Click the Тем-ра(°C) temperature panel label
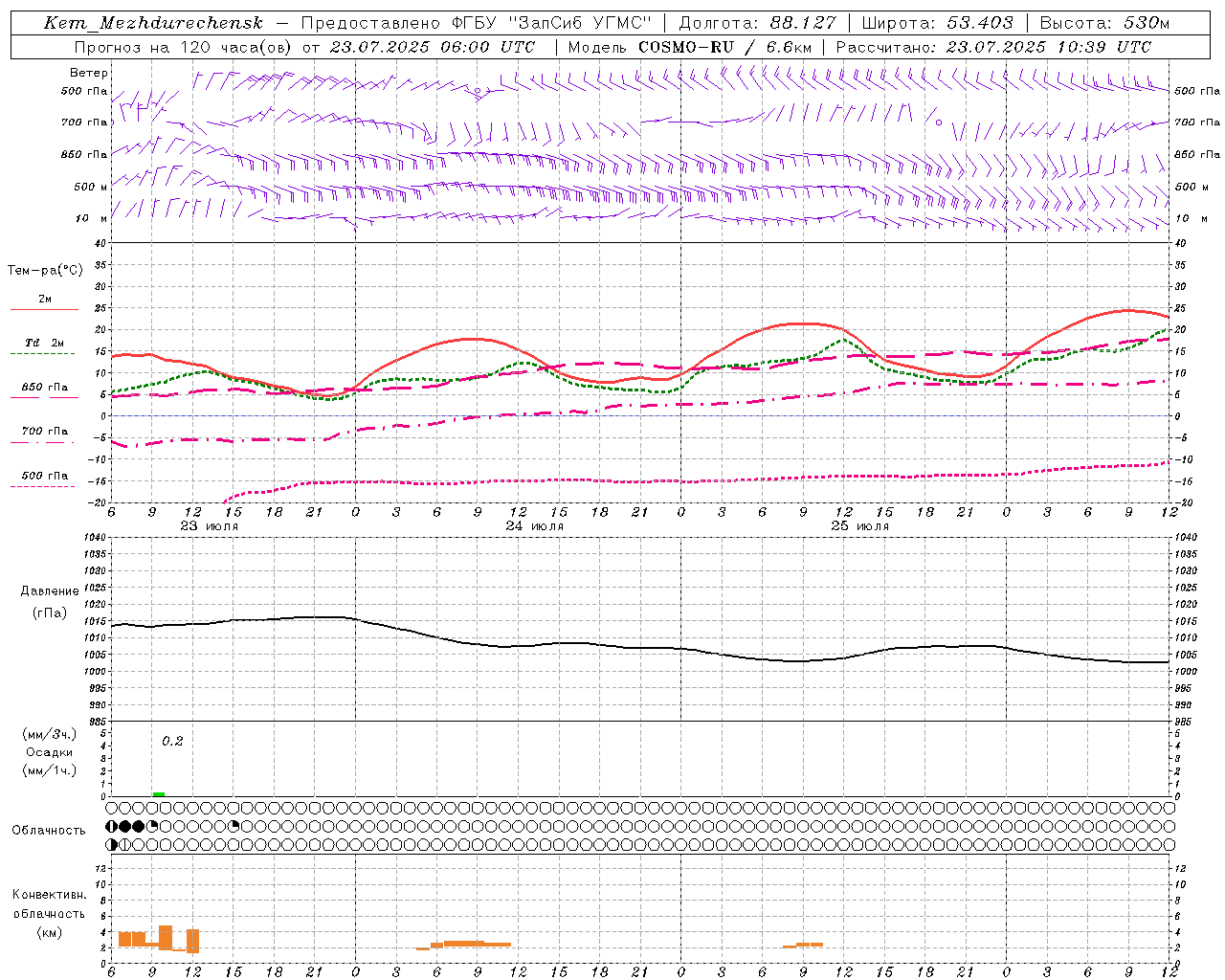This screenshot has height=980, width=1225. click(x=45, y=271)
